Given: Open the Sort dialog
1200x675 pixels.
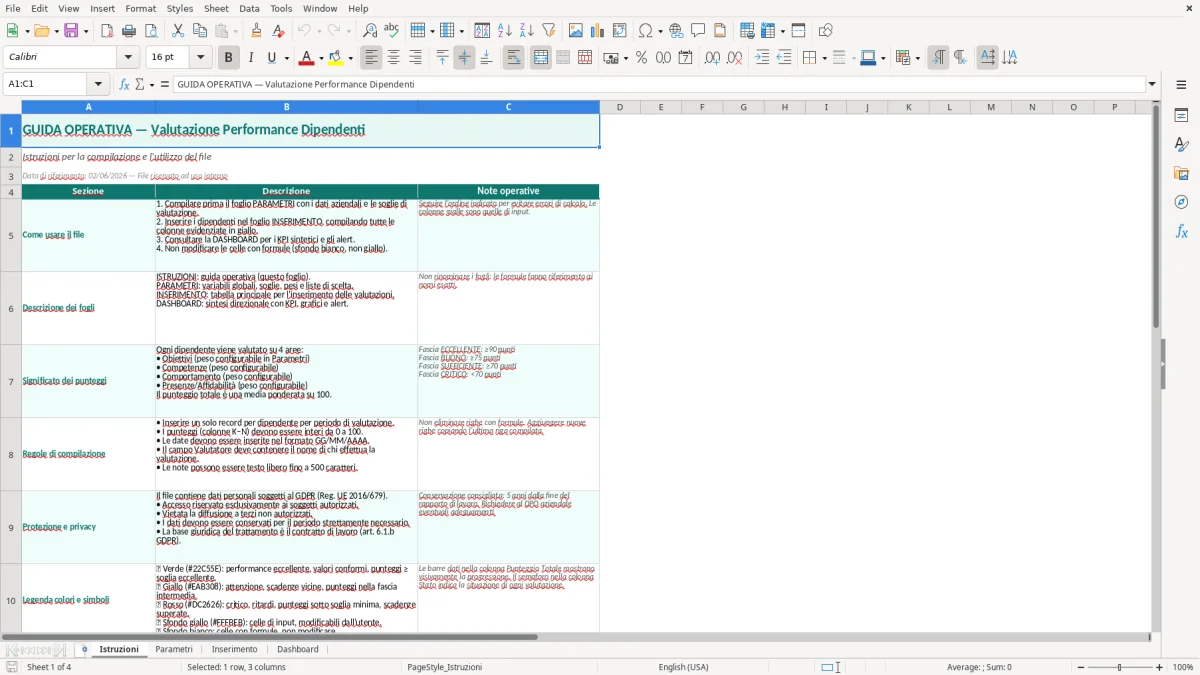Looking at the screenshot, I should (482, 31).
